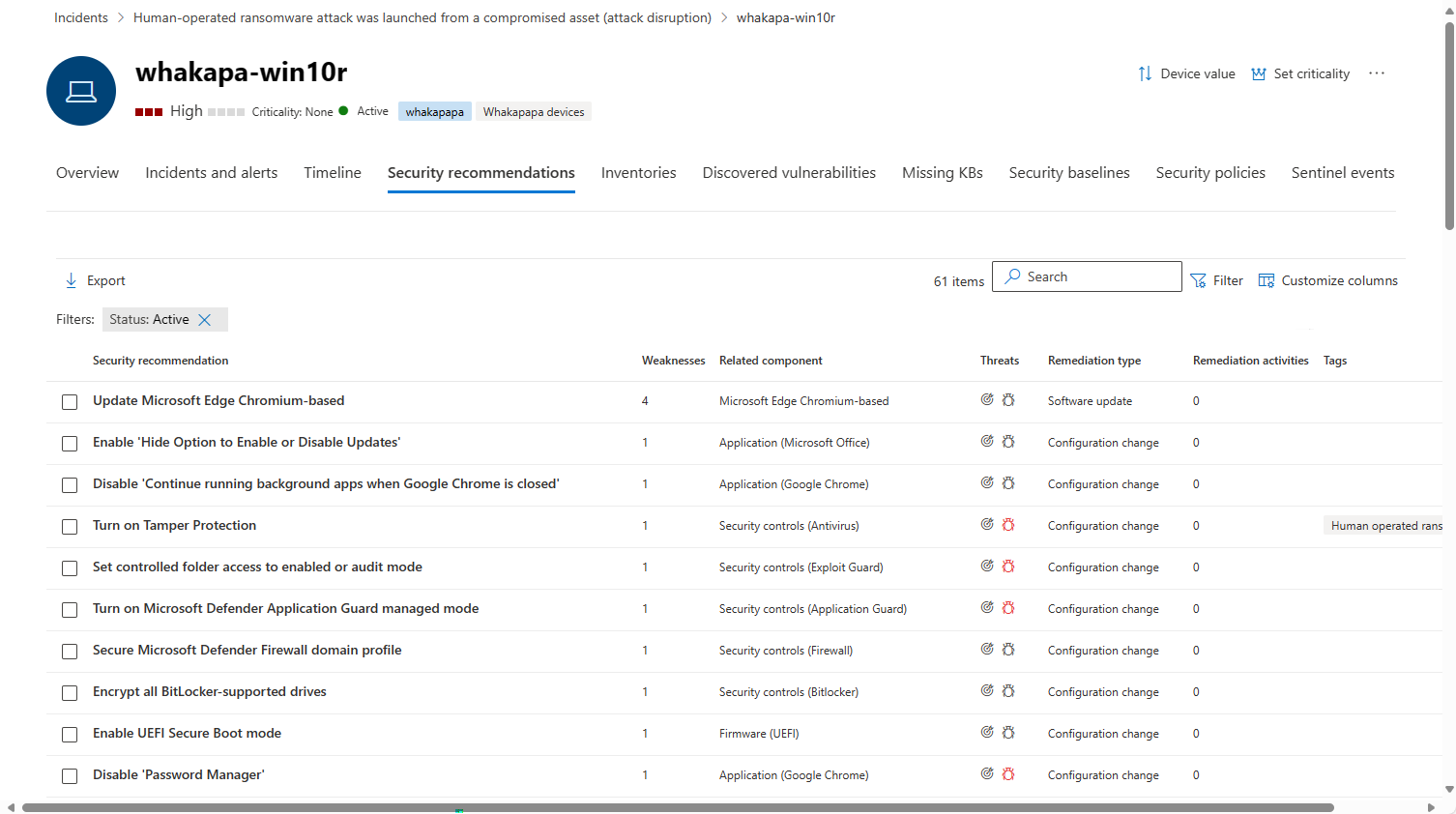Image resolution: width=1456 pixels, height=814 pixels.
Task: Click threat insights icon in Password Manager row
Action: point(987,773)
